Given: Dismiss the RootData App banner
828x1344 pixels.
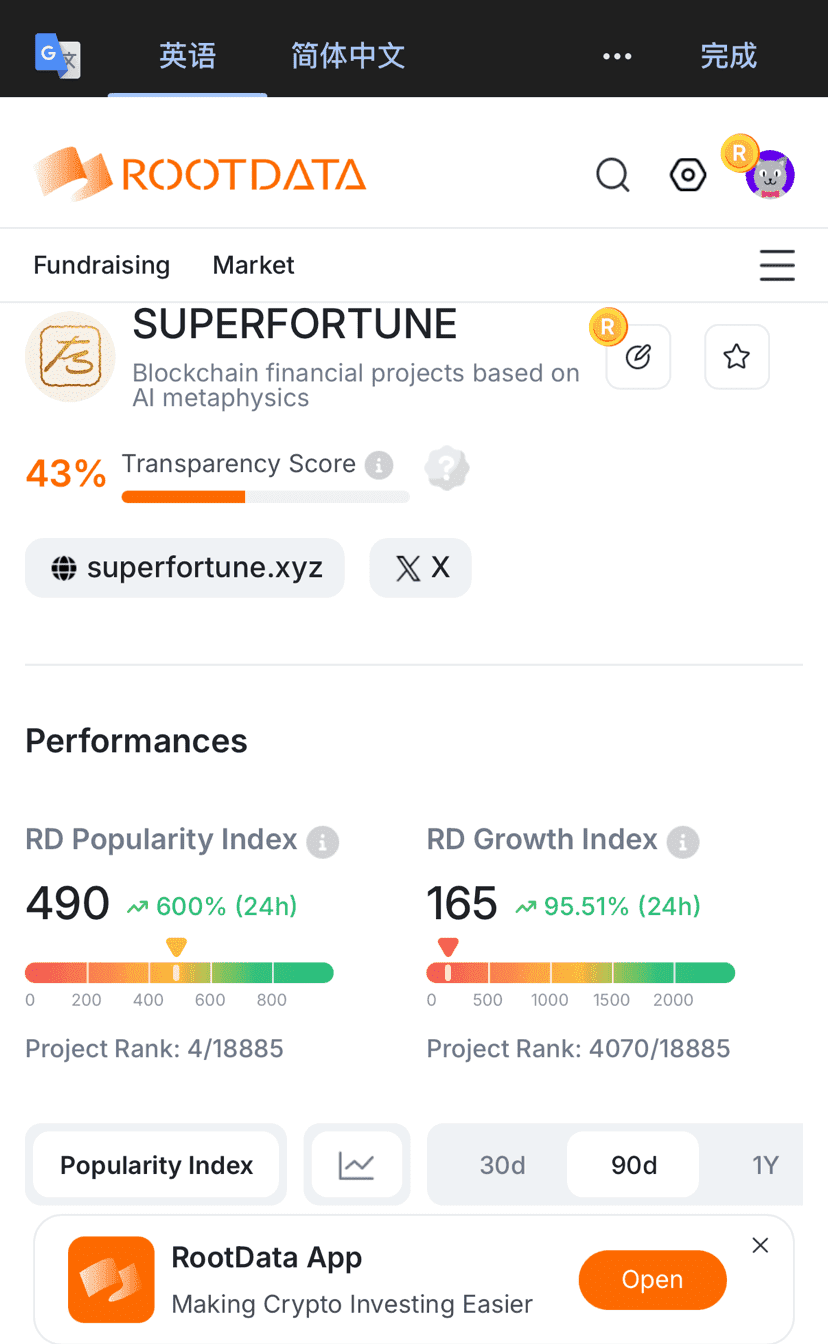Looking at the screenshot, I should point(760,1245).
